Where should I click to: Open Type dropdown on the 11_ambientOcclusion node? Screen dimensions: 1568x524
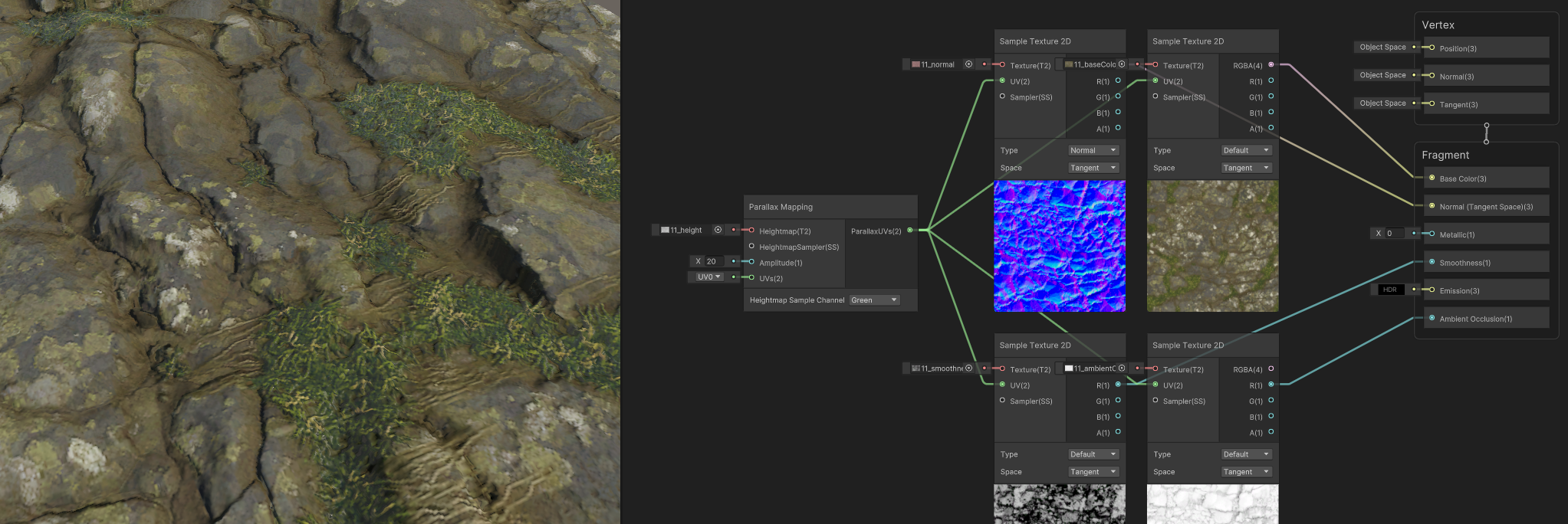pos(1247,454)
